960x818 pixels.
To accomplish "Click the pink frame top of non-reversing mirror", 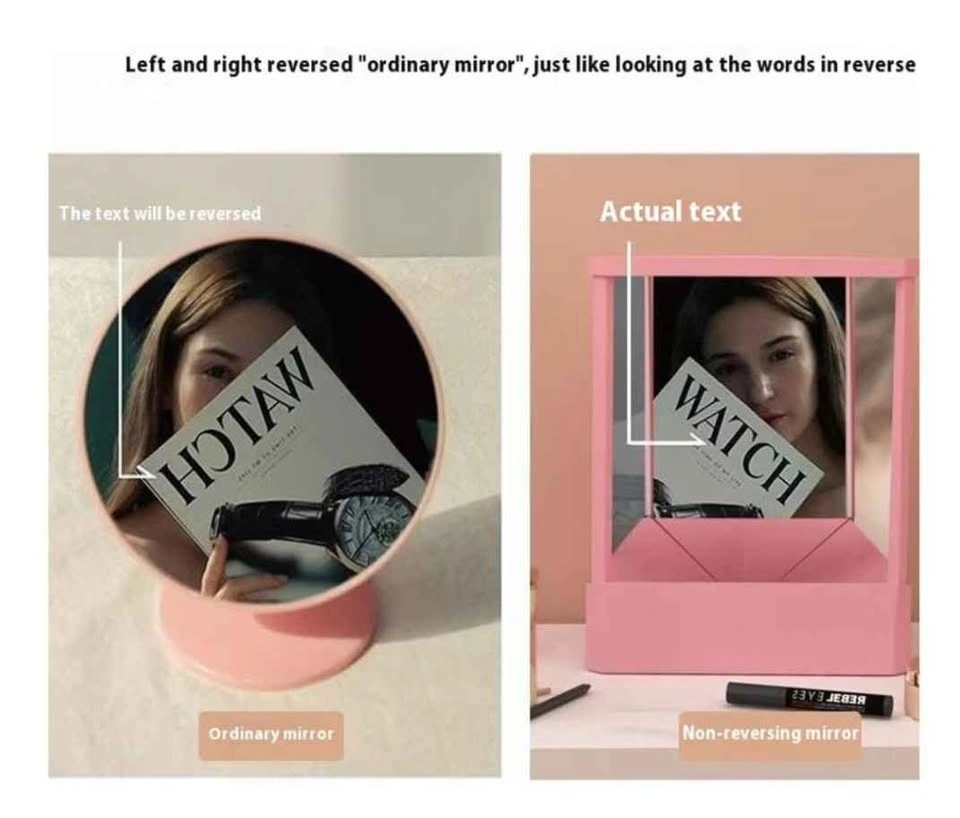I will tap(753, 268).
